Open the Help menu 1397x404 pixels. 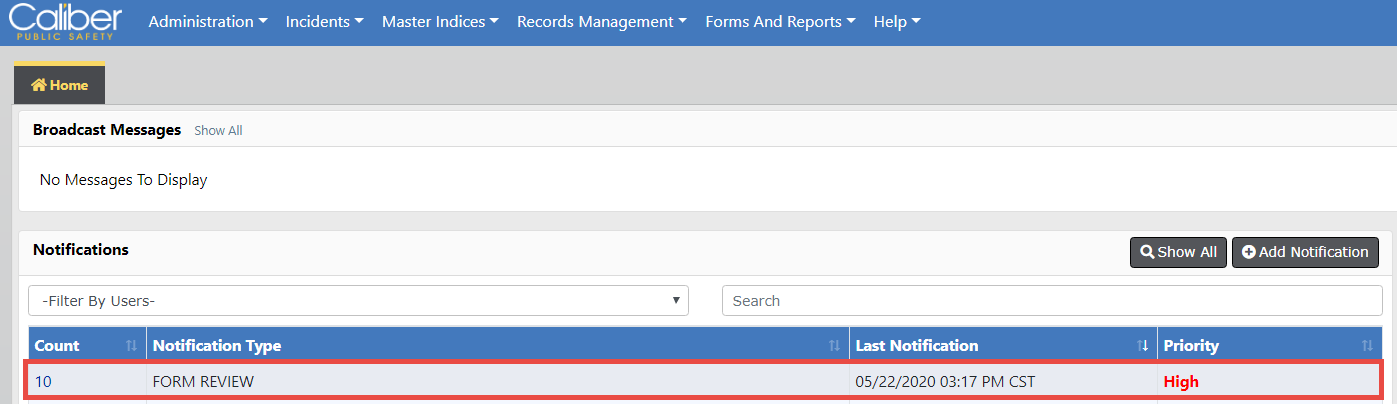897,22
